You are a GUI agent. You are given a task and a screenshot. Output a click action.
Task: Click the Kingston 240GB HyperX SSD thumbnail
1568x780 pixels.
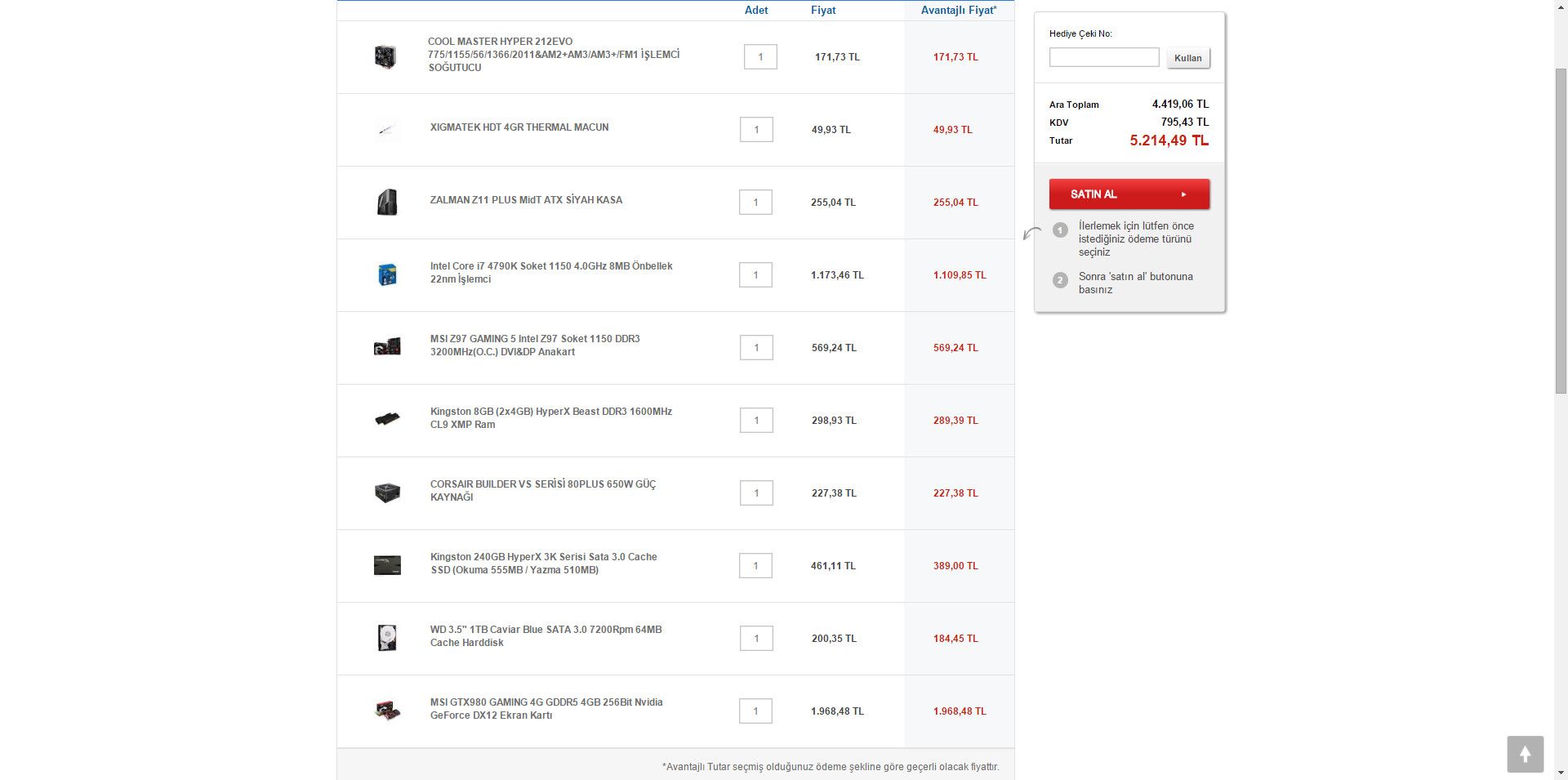[387, 565]
